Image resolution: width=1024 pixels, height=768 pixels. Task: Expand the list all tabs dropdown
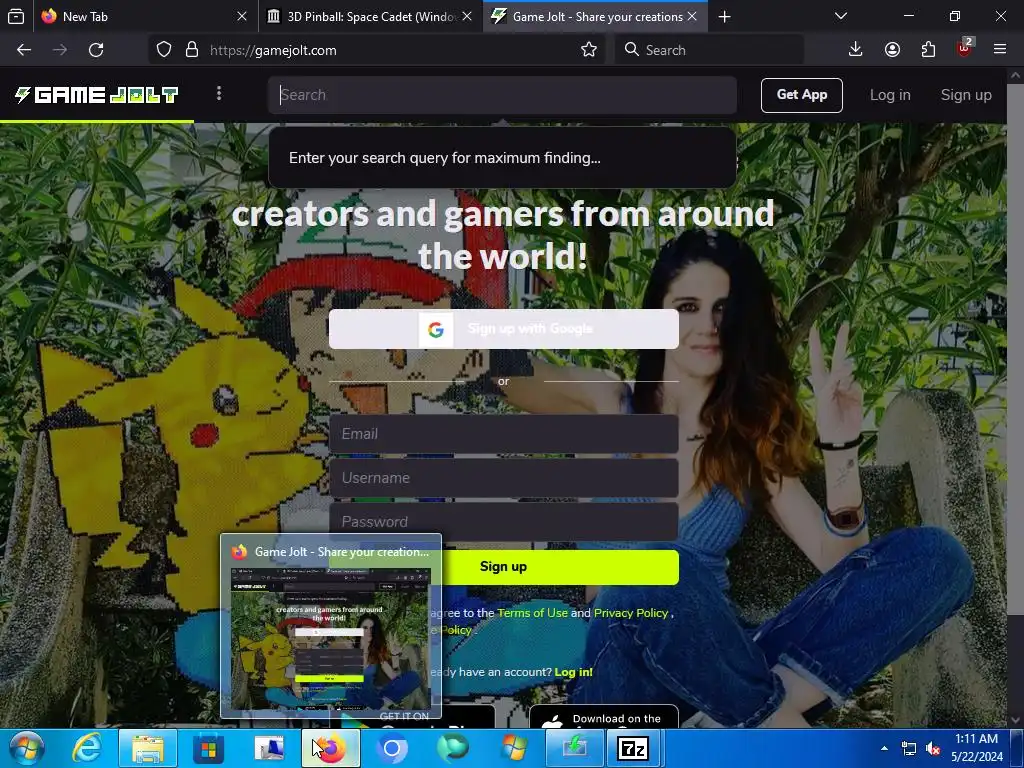pyautogui.click(x=841, y=16)
